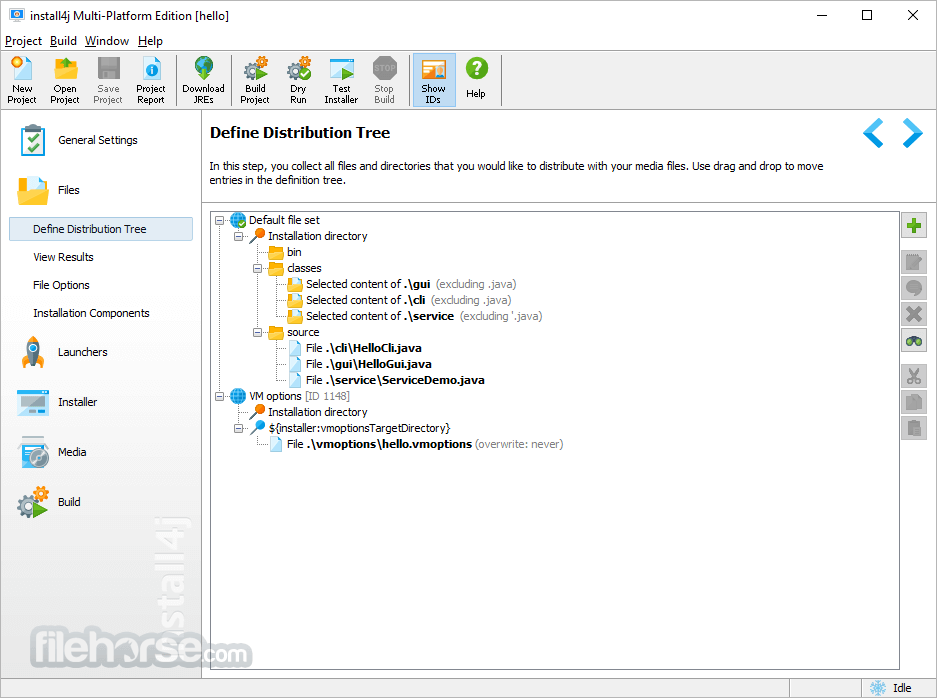Select the 'classes' folder label
Viewport: 937px width, 698px height.
tap(304, 268)
